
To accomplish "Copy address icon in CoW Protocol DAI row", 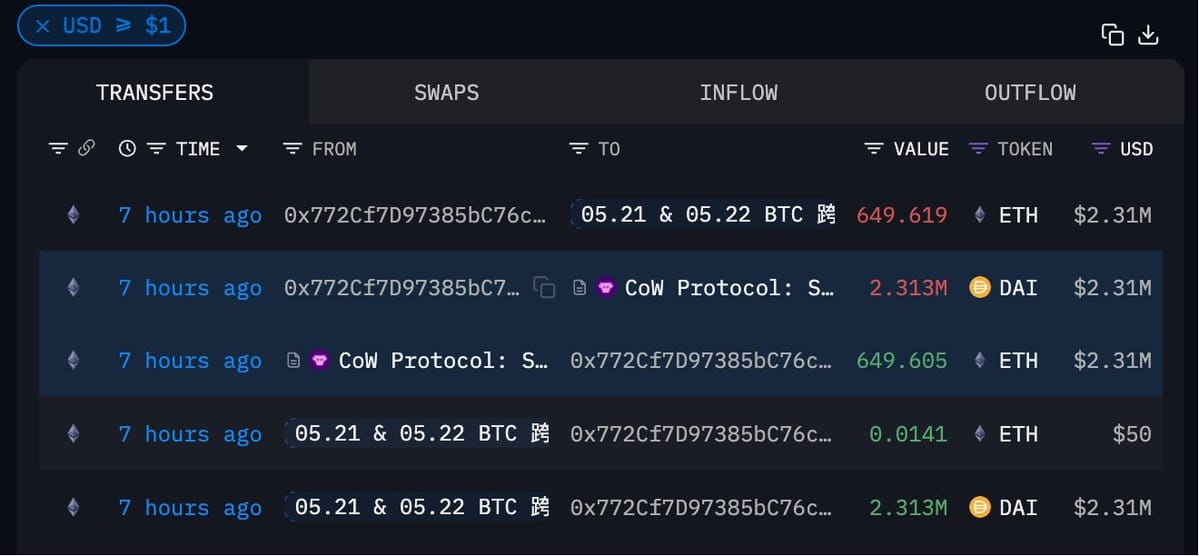I will click(x=544, y=288).
